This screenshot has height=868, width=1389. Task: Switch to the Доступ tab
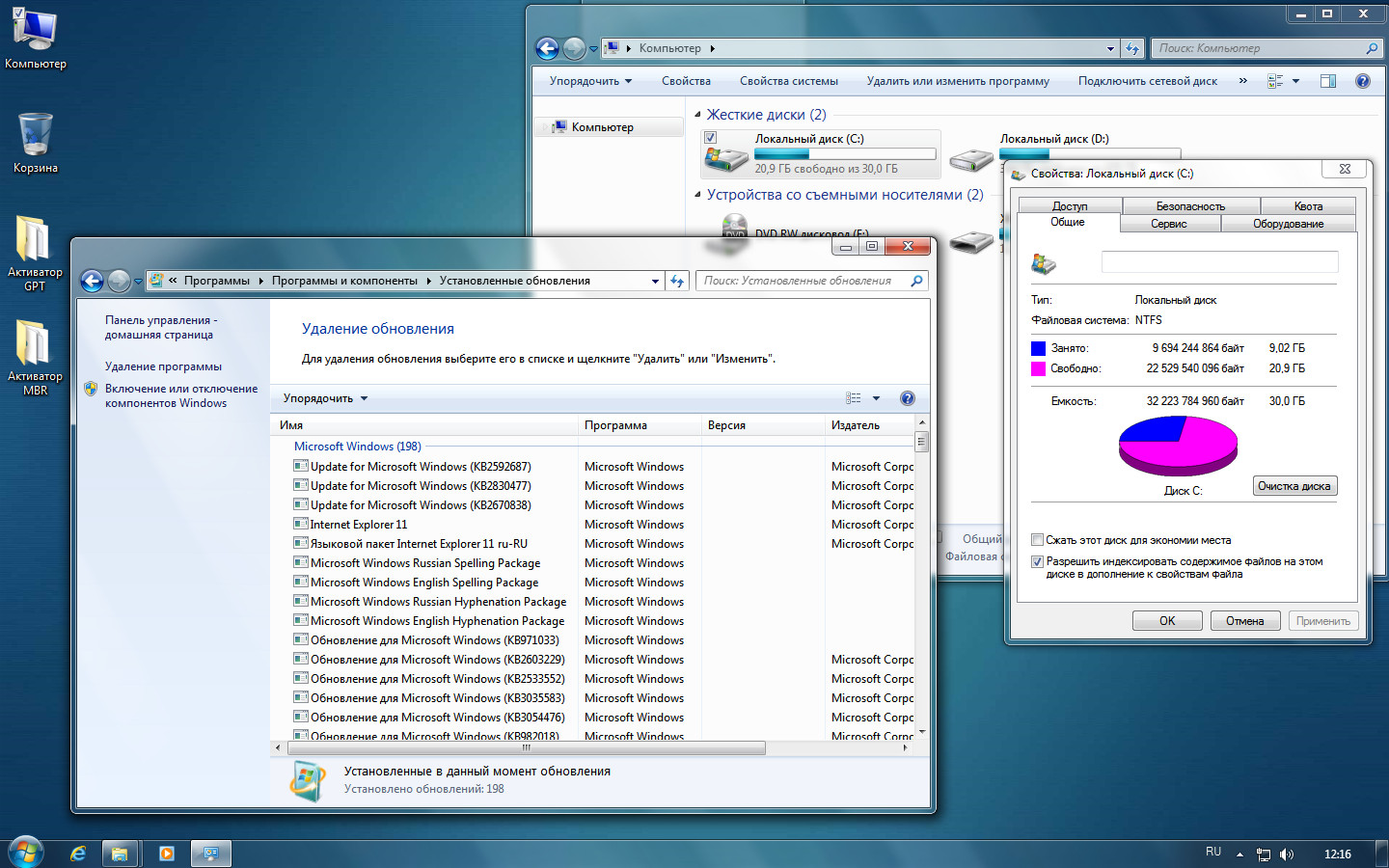[x=1070, y=206]
